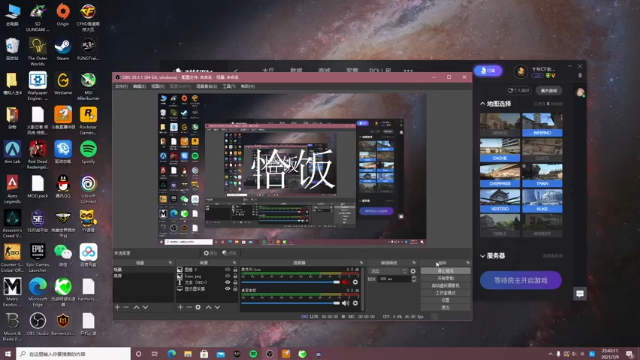Screen dimensions: 640x360
Task: Open the OBS 工具(T) menu
Action: (x=229, y=87)
